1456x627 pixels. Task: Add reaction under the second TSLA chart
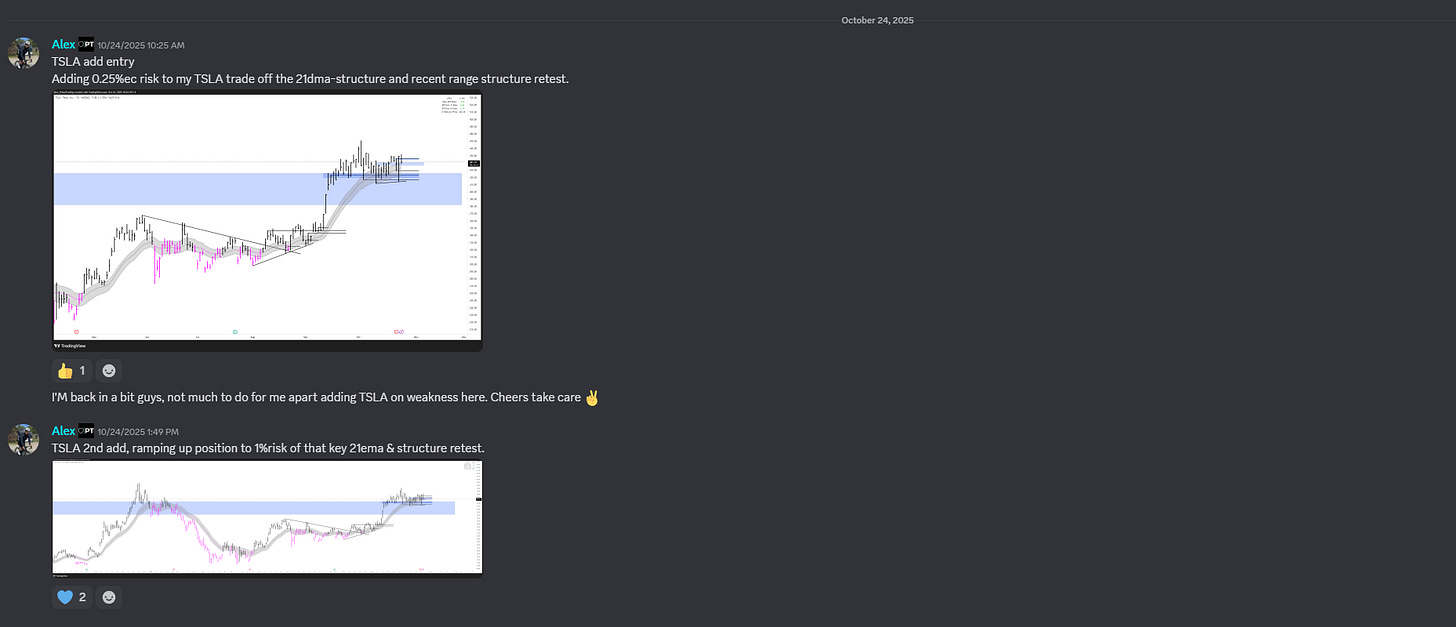pos(109,597)
